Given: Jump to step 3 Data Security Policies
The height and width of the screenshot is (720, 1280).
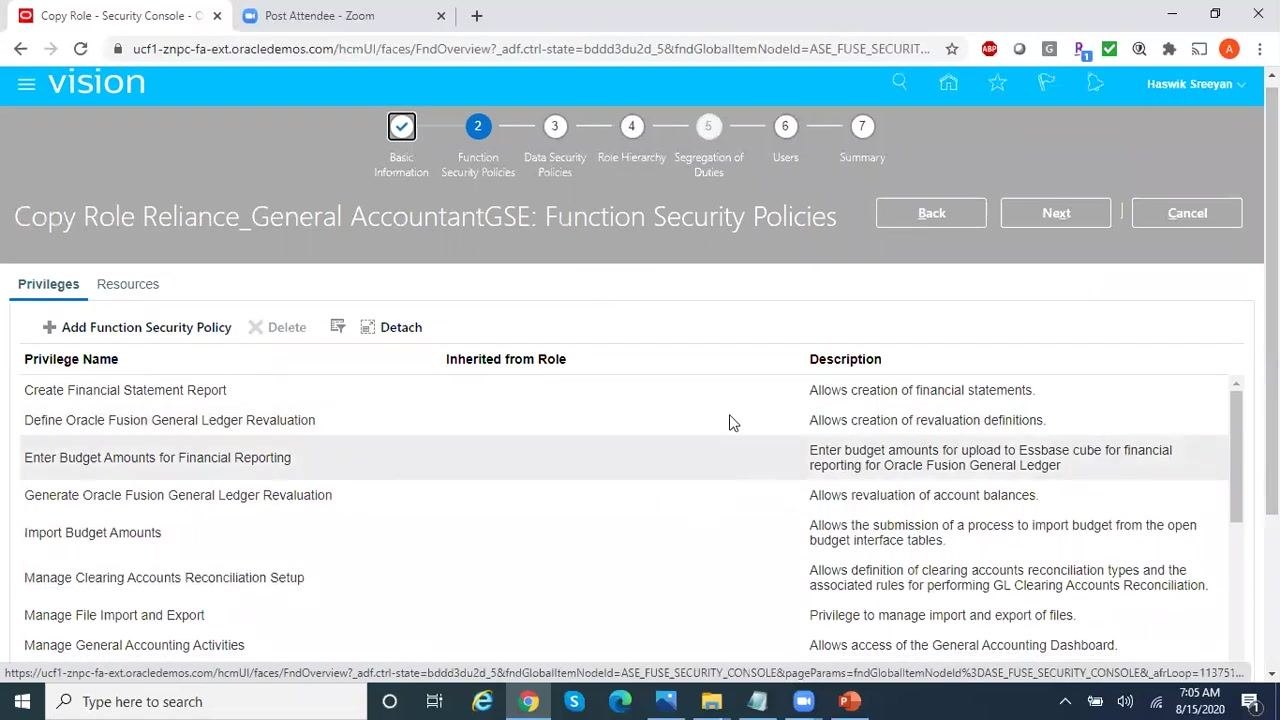Looking at the screenshot, I should click(x=555, y=127).
